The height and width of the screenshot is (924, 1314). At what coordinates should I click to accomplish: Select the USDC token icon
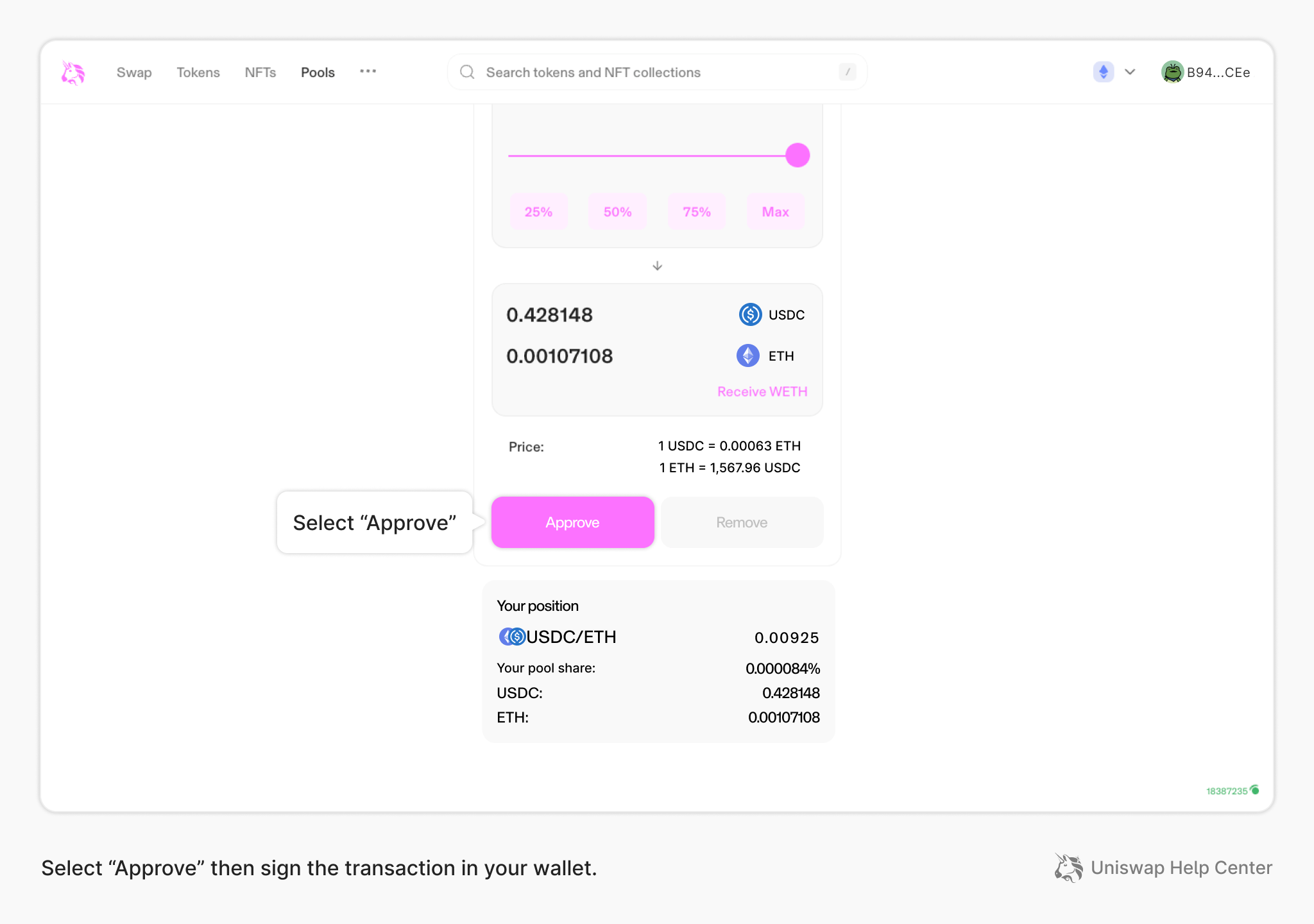749,314
